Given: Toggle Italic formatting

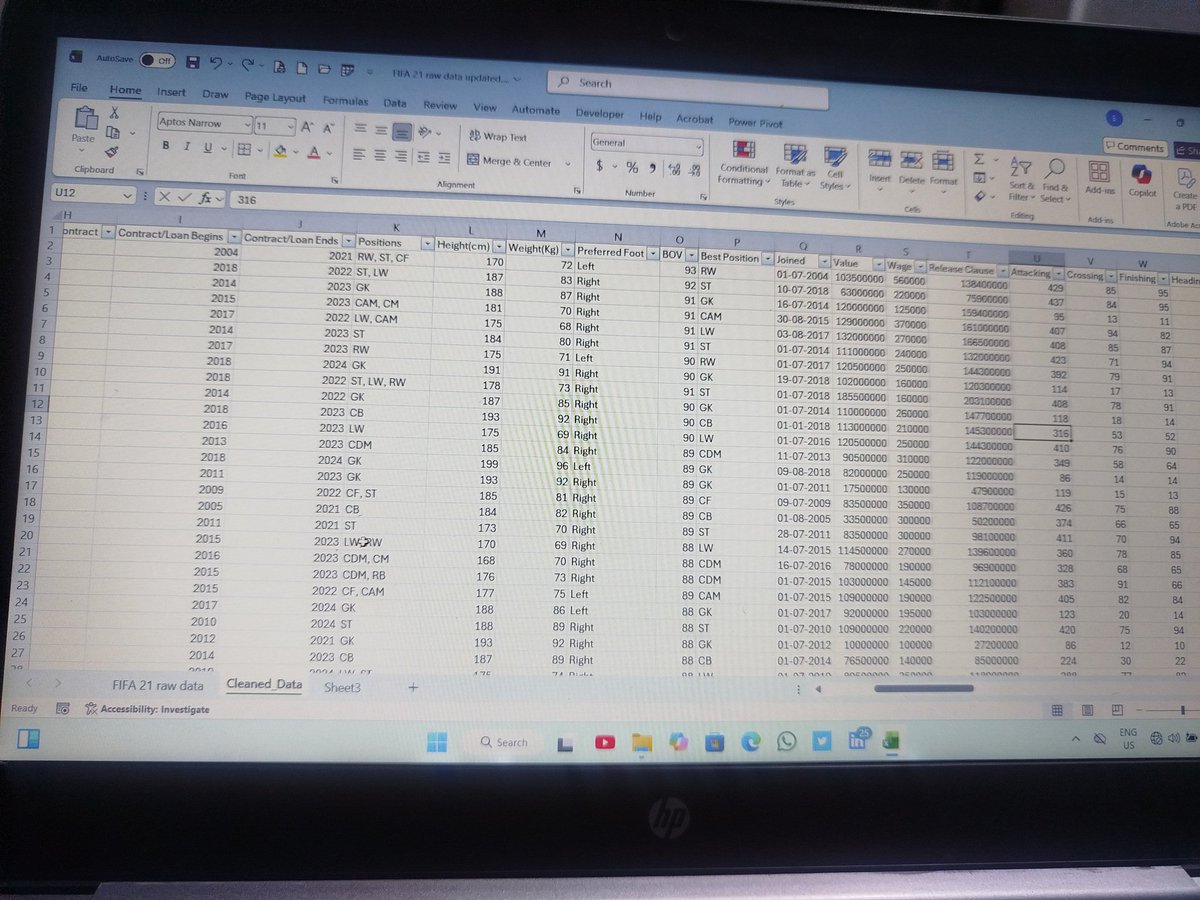Looking at the screenshot, I should tap(186, 148).
